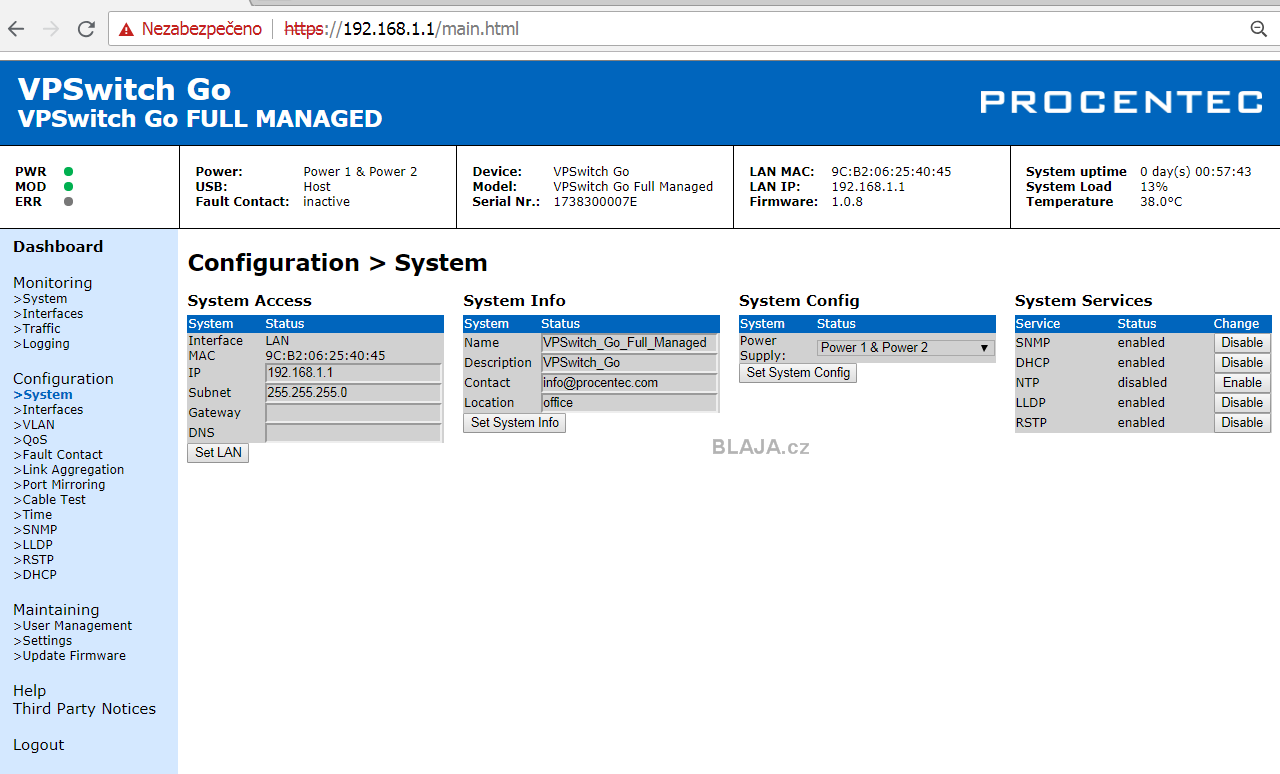Click the Subnet mask input field
This screenshot has height=774, width=1280.
pyautogui.click(x=353, y=393)
